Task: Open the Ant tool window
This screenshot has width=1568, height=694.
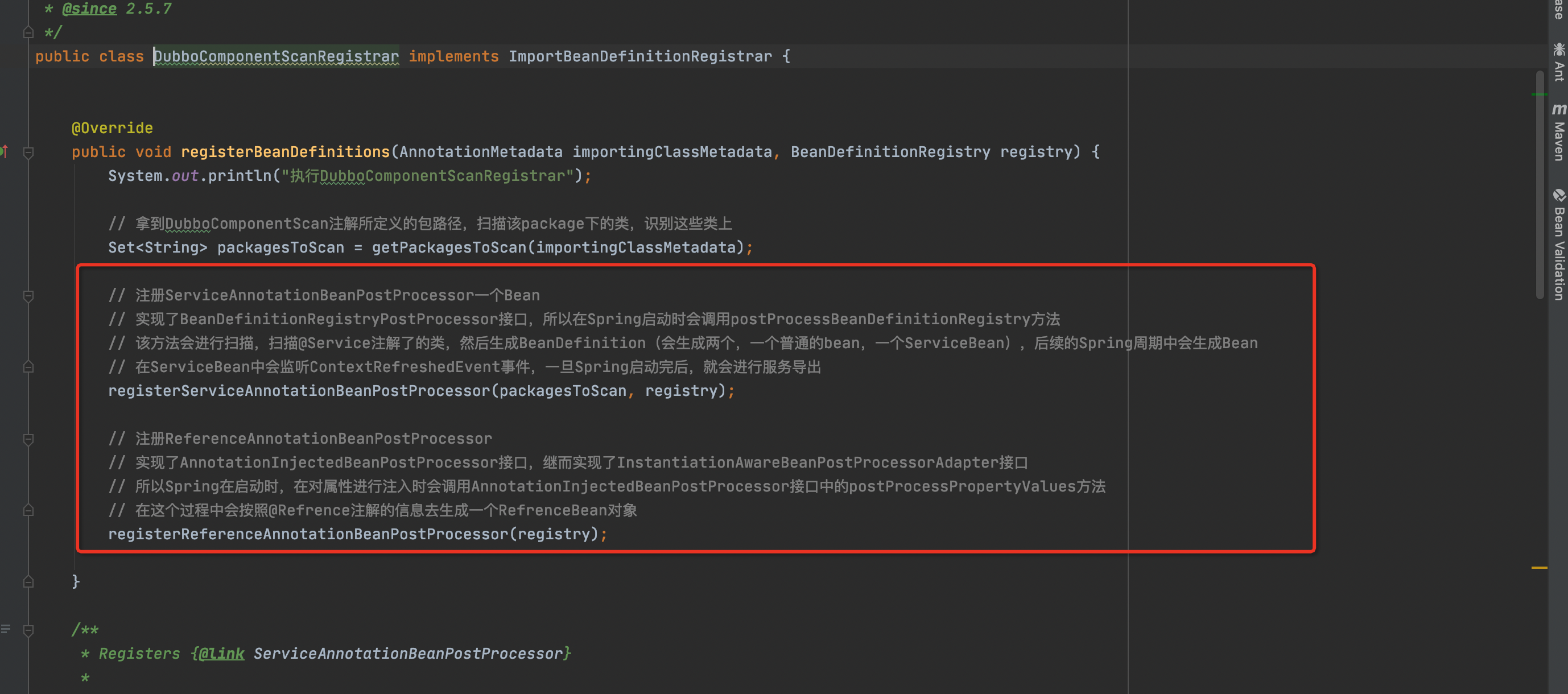Action: point(1558,62)
